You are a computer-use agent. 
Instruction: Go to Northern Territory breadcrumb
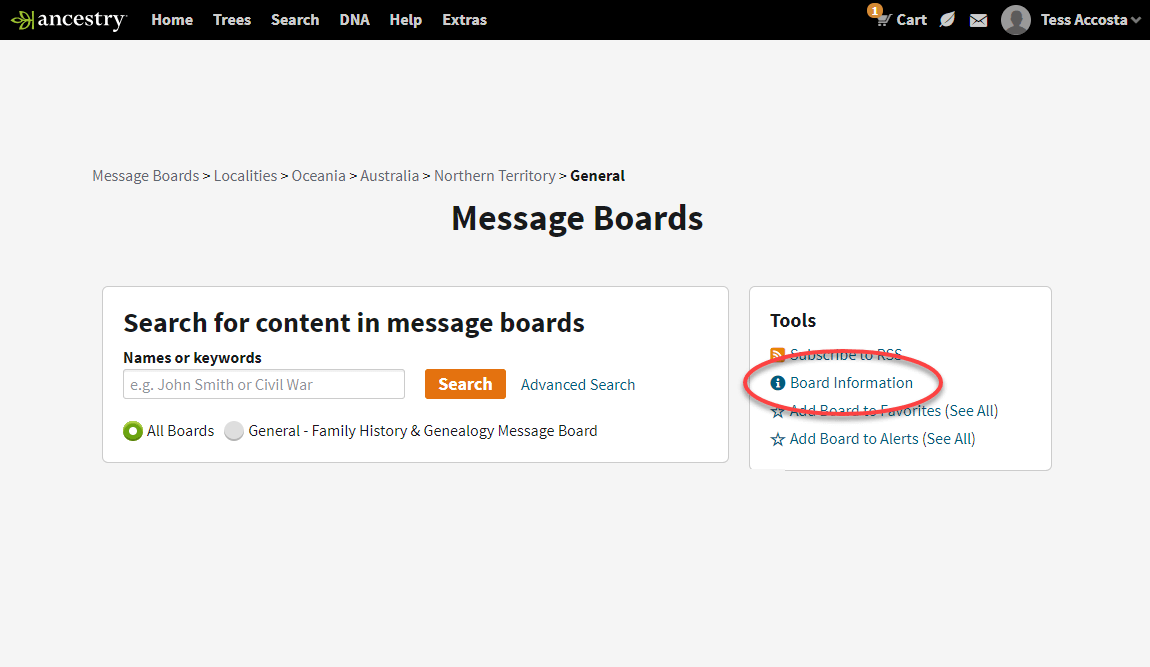pos(495,176)
